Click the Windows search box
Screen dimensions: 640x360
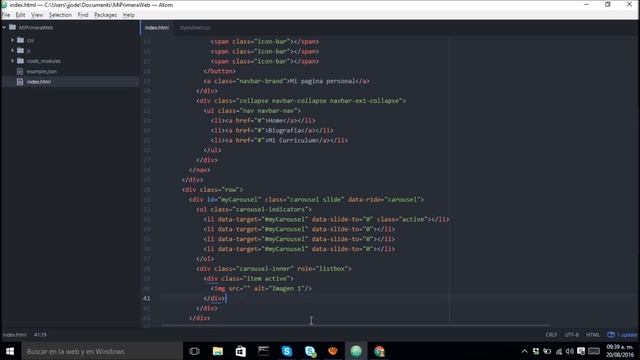click(x=102, y=351)
